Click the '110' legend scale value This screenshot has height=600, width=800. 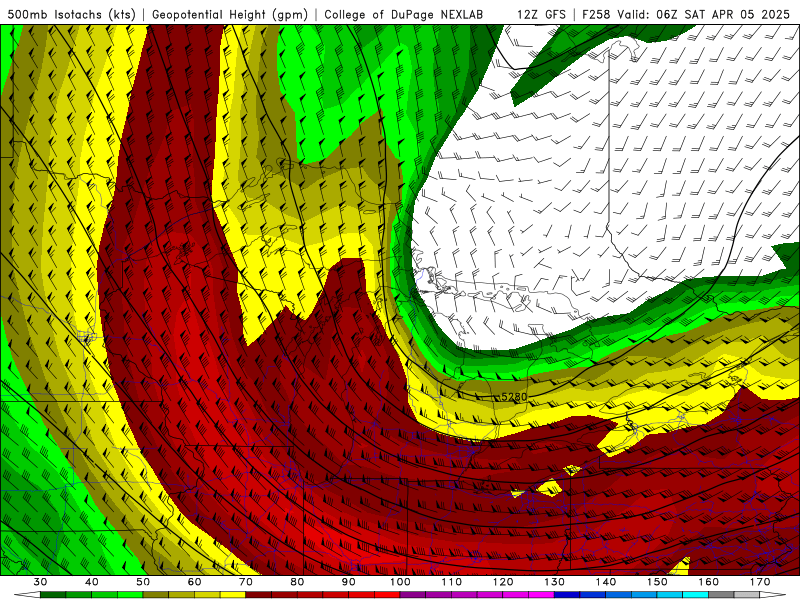(452, 582)
